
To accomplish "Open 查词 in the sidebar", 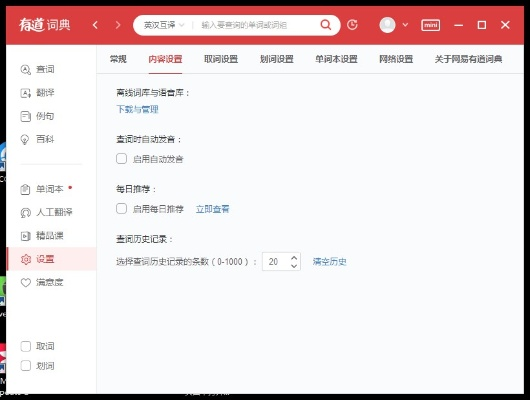I will (38, 69).
